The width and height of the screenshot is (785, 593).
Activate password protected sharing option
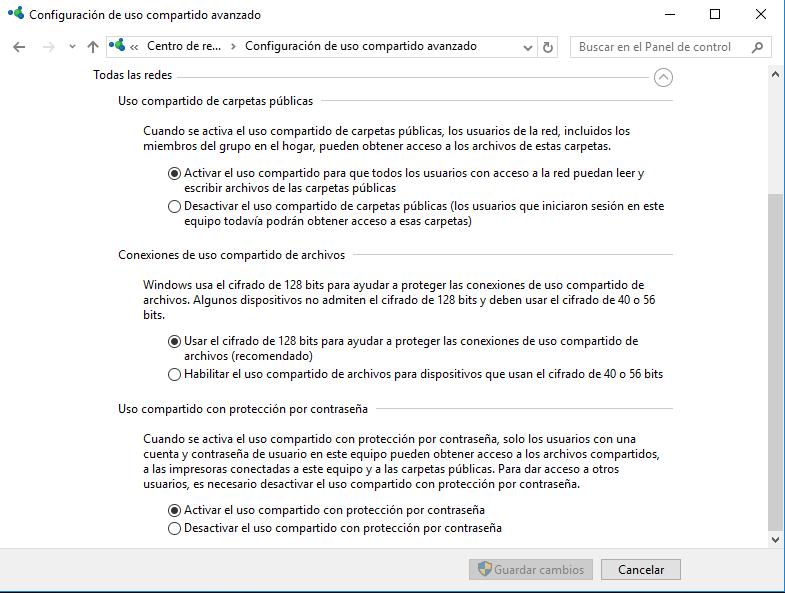[x=174, y=510]
